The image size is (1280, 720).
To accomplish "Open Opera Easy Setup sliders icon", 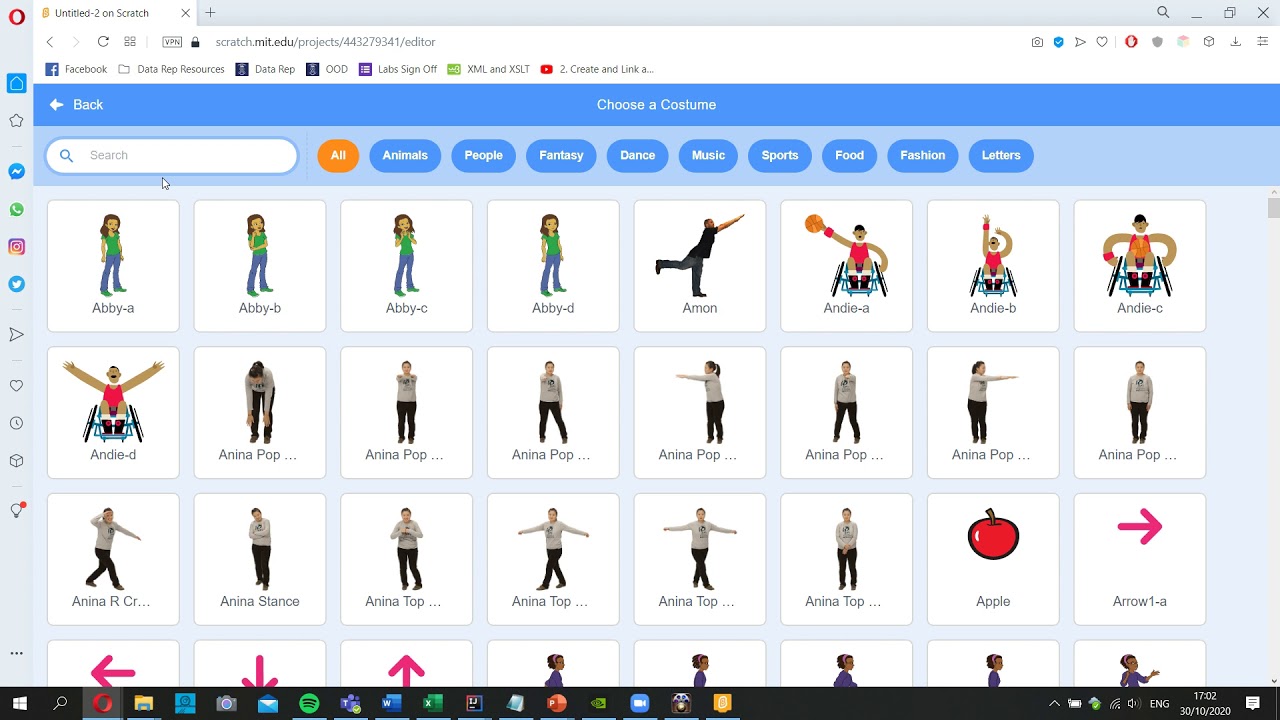I will [1262, 42].
